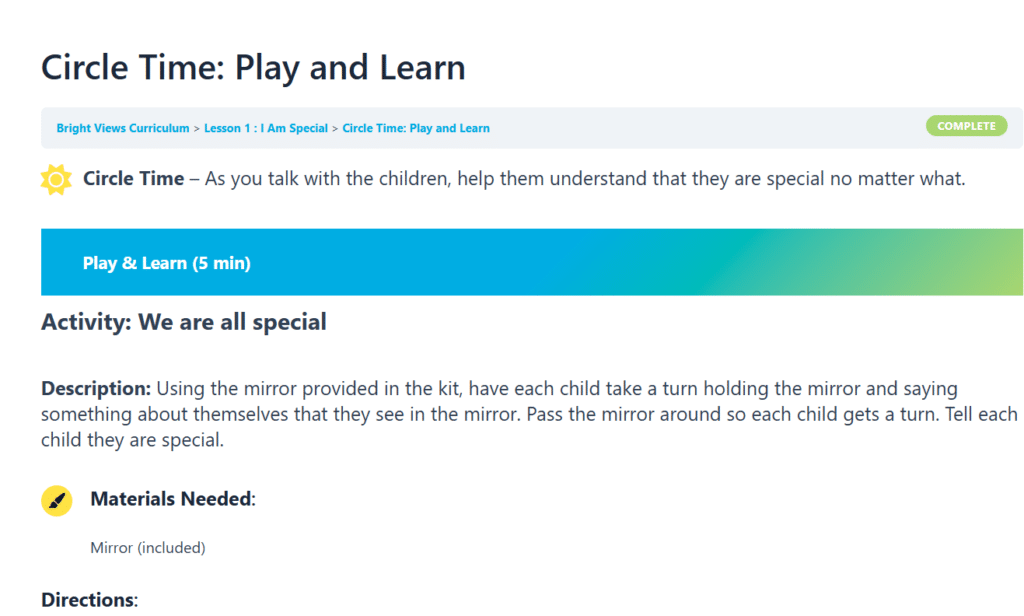Click the green COMPLETE status badge
Image resolution: width=1024 pixels, height=616 pixels.
click(x=967, y=126)
